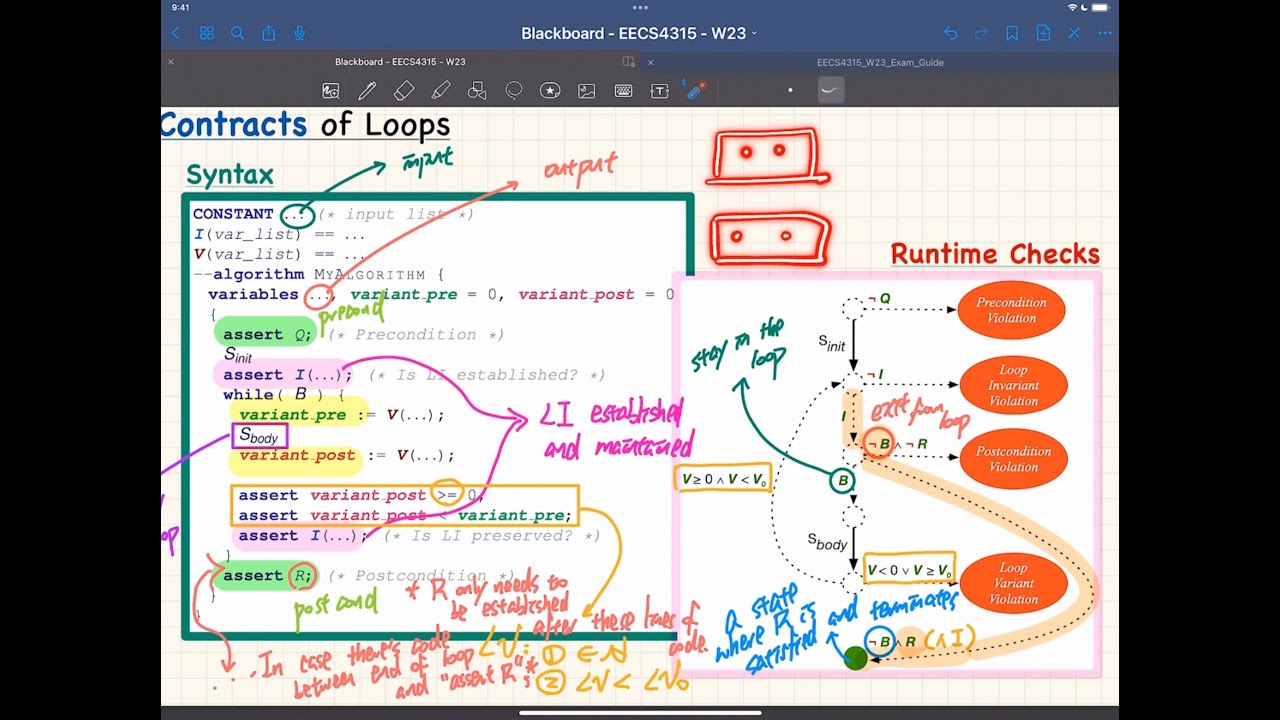Tap the multitasking dots at top center

(x=640, y=7)
